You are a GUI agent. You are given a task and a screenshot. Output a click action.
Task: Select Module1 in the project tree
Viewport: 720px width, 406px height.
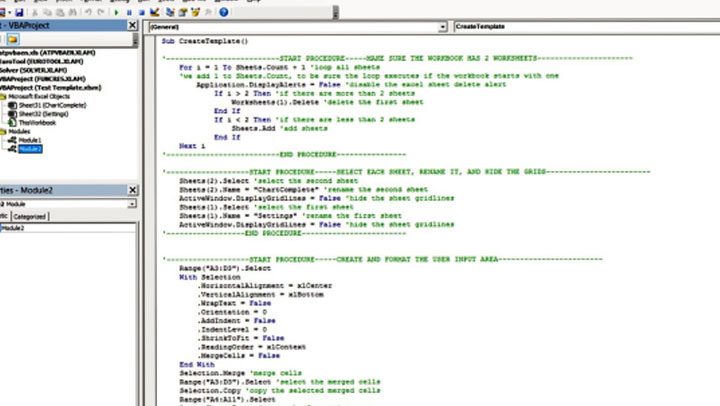[x=31, y=139]
